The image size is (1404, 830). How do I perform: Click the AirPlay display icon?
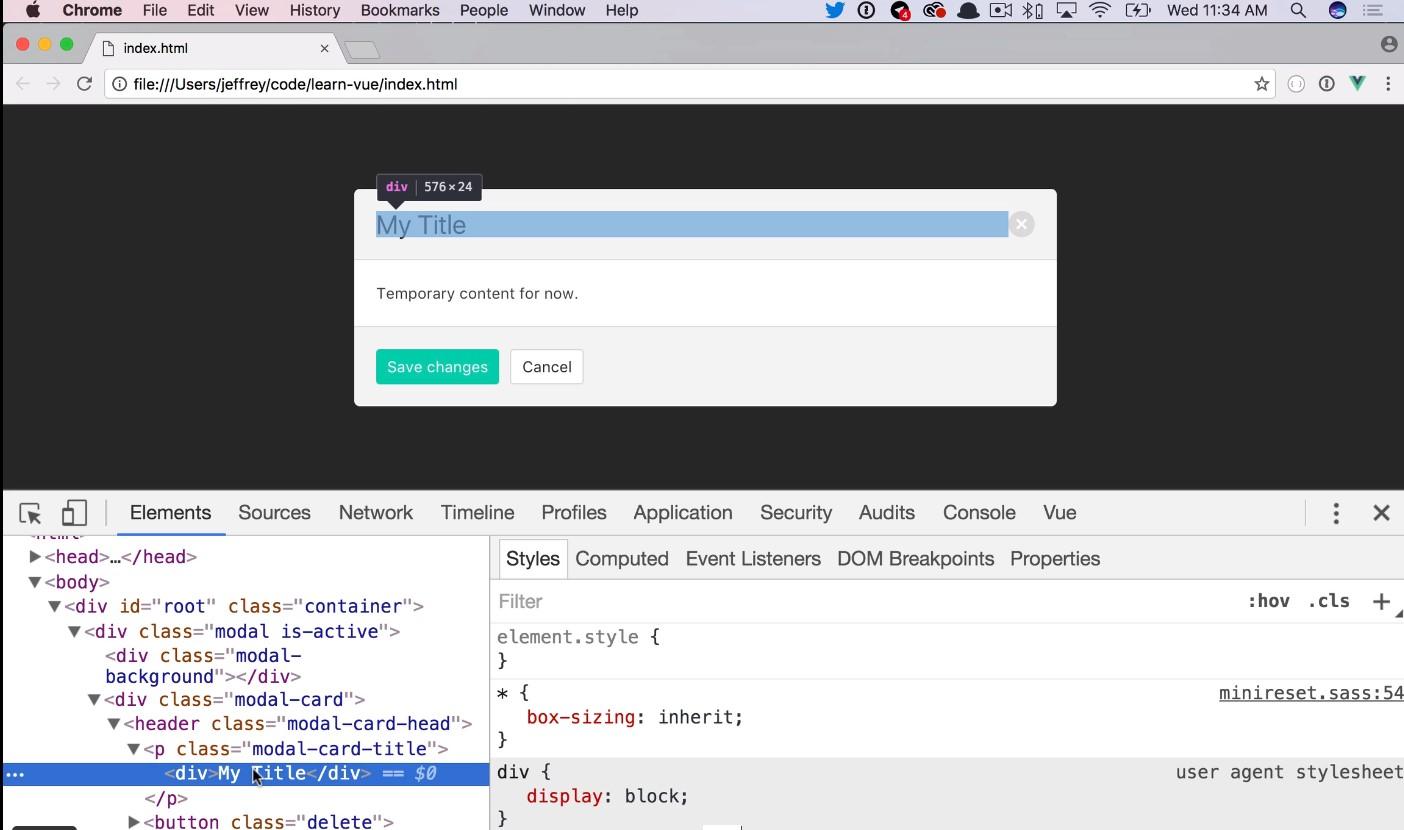[x=1067, y=10]
